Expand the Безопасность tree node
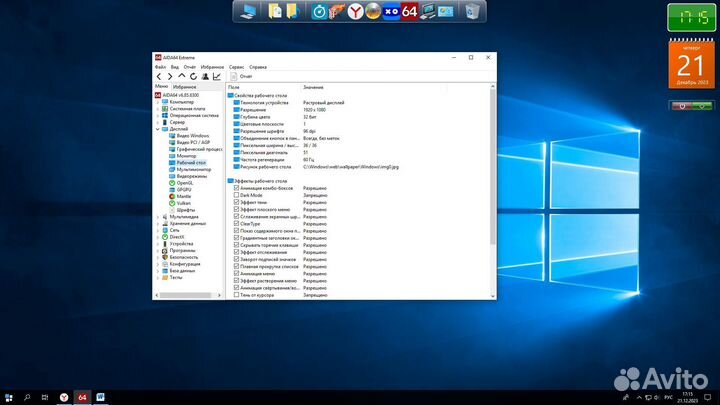The image size is (720, 405). (158, 257)
